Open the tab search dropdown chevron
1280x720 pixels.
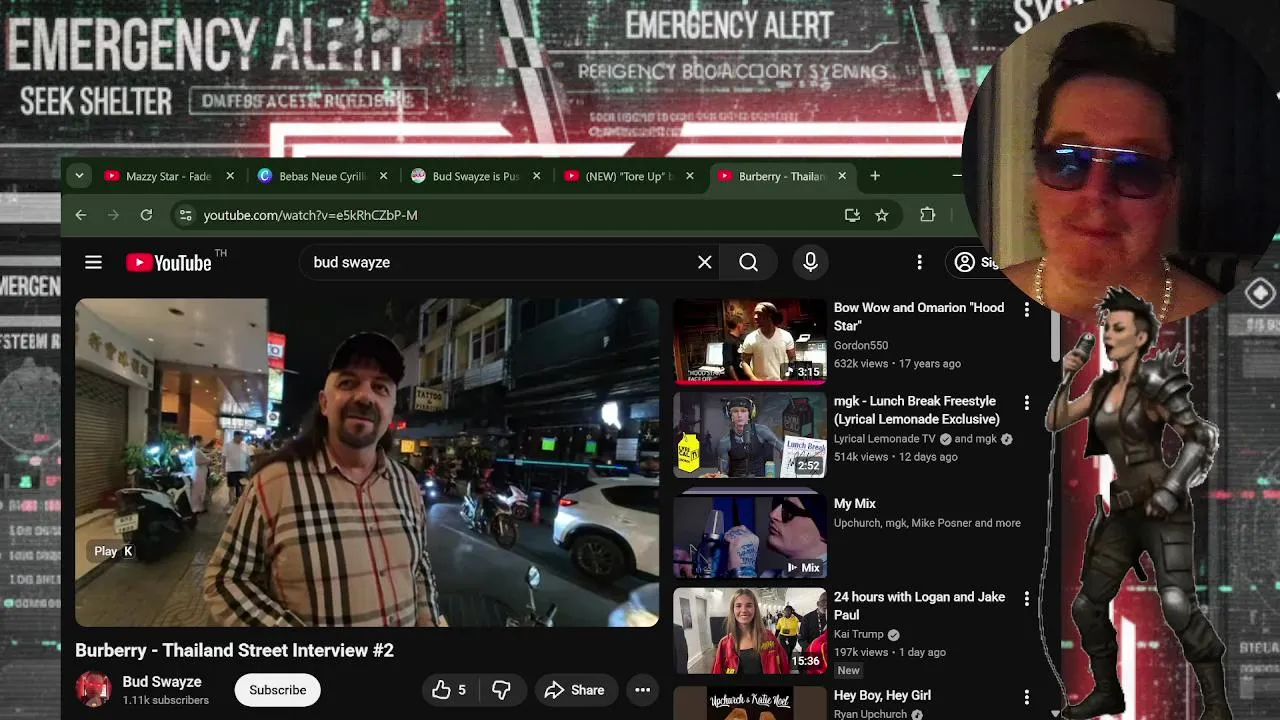[79, 176]
